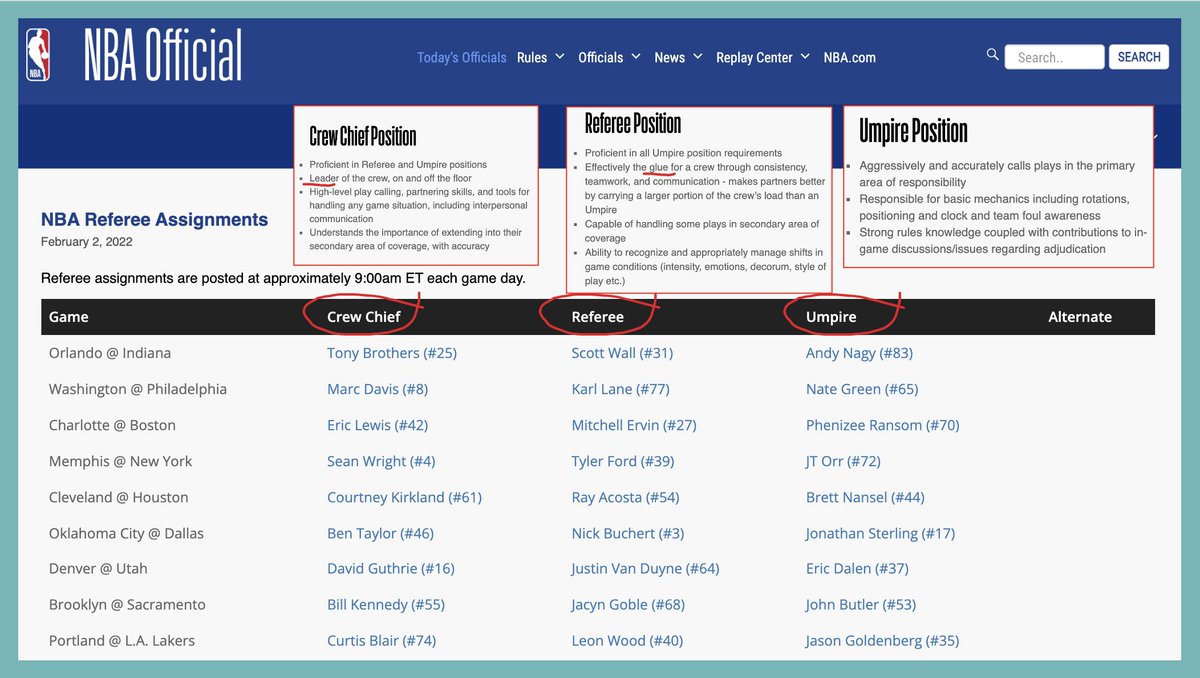The image size is (1200, 678).
Task: Open the NBA.com menu link
Action: [x=850, y=57]
